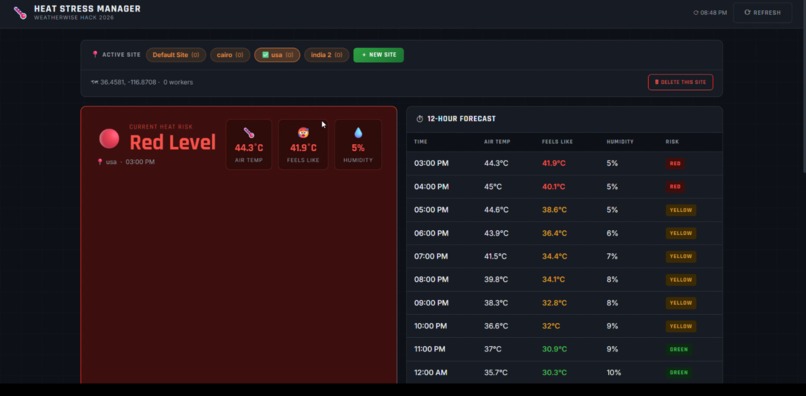806x396 pixels.
Task: Click the FEELS LIKE column header
Action: (x=557, y=142)
